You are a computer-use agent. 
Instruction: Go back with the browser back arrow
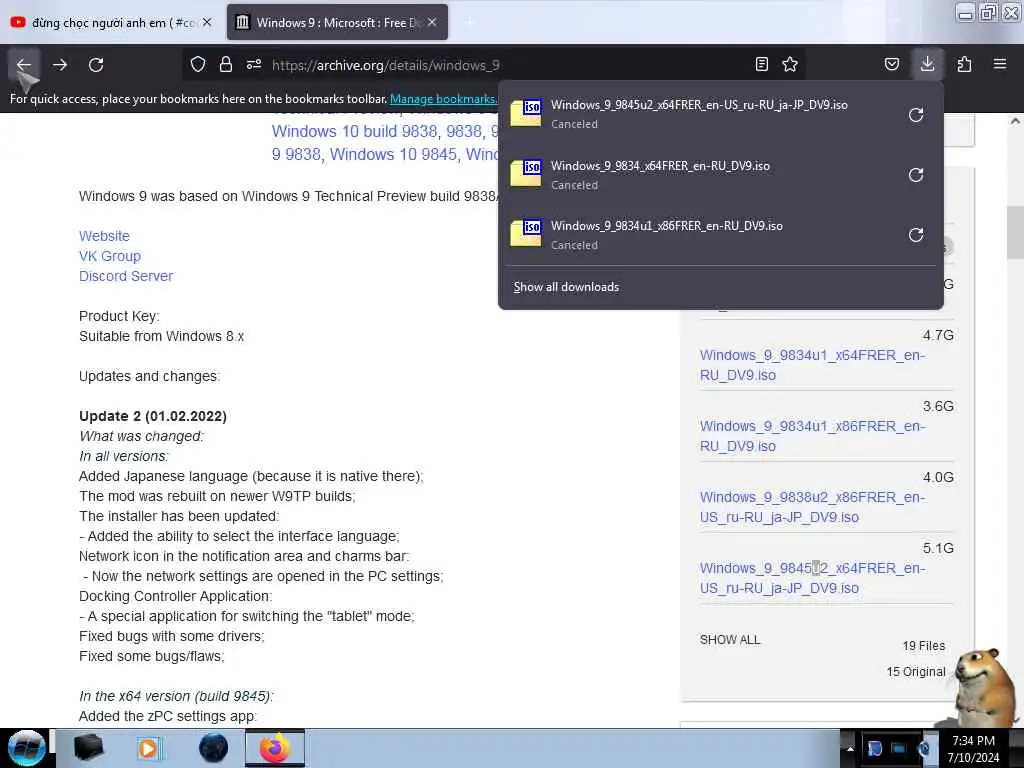click(x=24, y=65)
